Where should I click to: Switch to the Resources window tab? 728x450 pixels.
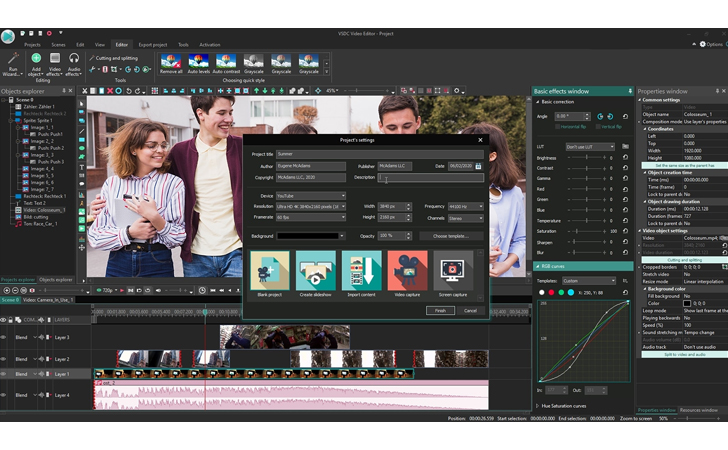699,410
